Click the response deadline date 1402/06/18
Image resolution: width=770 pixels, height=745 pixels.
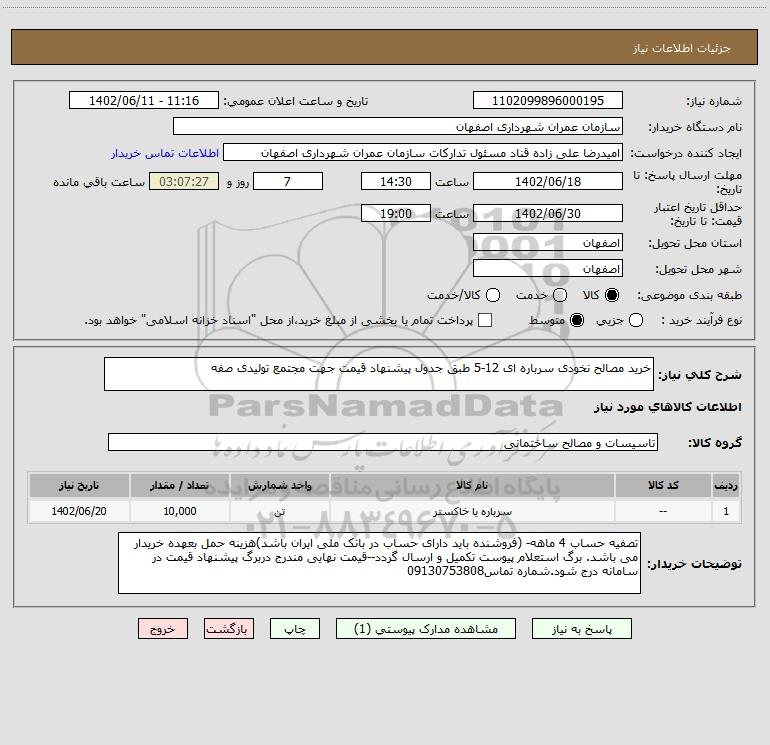548,181
